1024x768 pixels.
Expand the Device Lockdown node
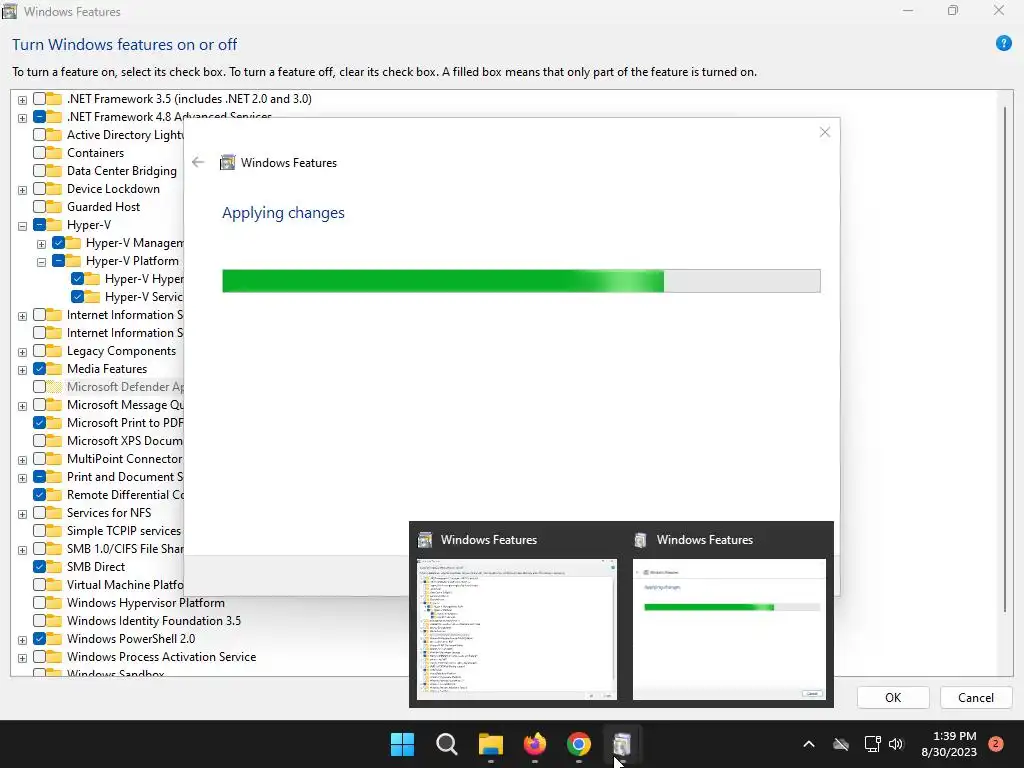click(22, 190)
